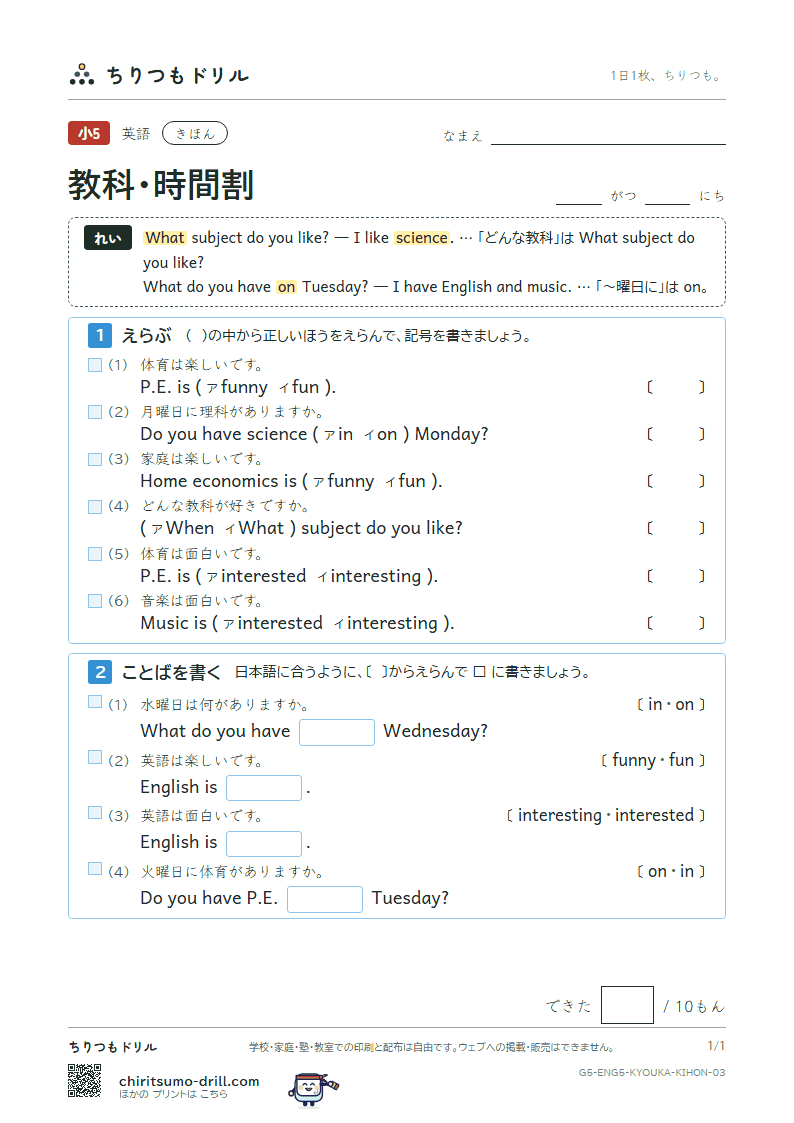The width and height of the screenshot is (794, 1123).
Task: Click the ことばを書く section heading
Action: coord(172,672)
